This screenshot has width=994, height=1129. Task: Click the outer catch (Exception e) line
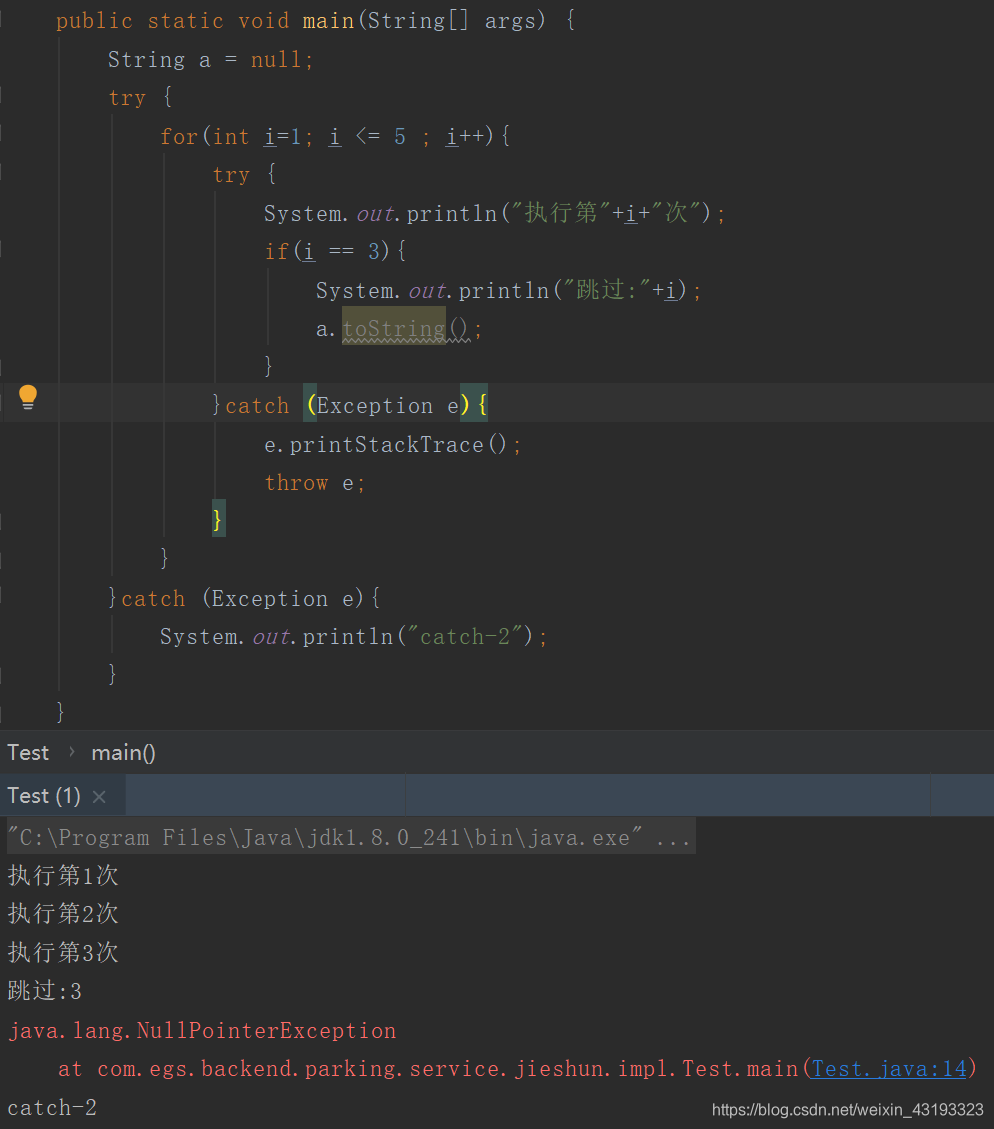coord(244,598)
